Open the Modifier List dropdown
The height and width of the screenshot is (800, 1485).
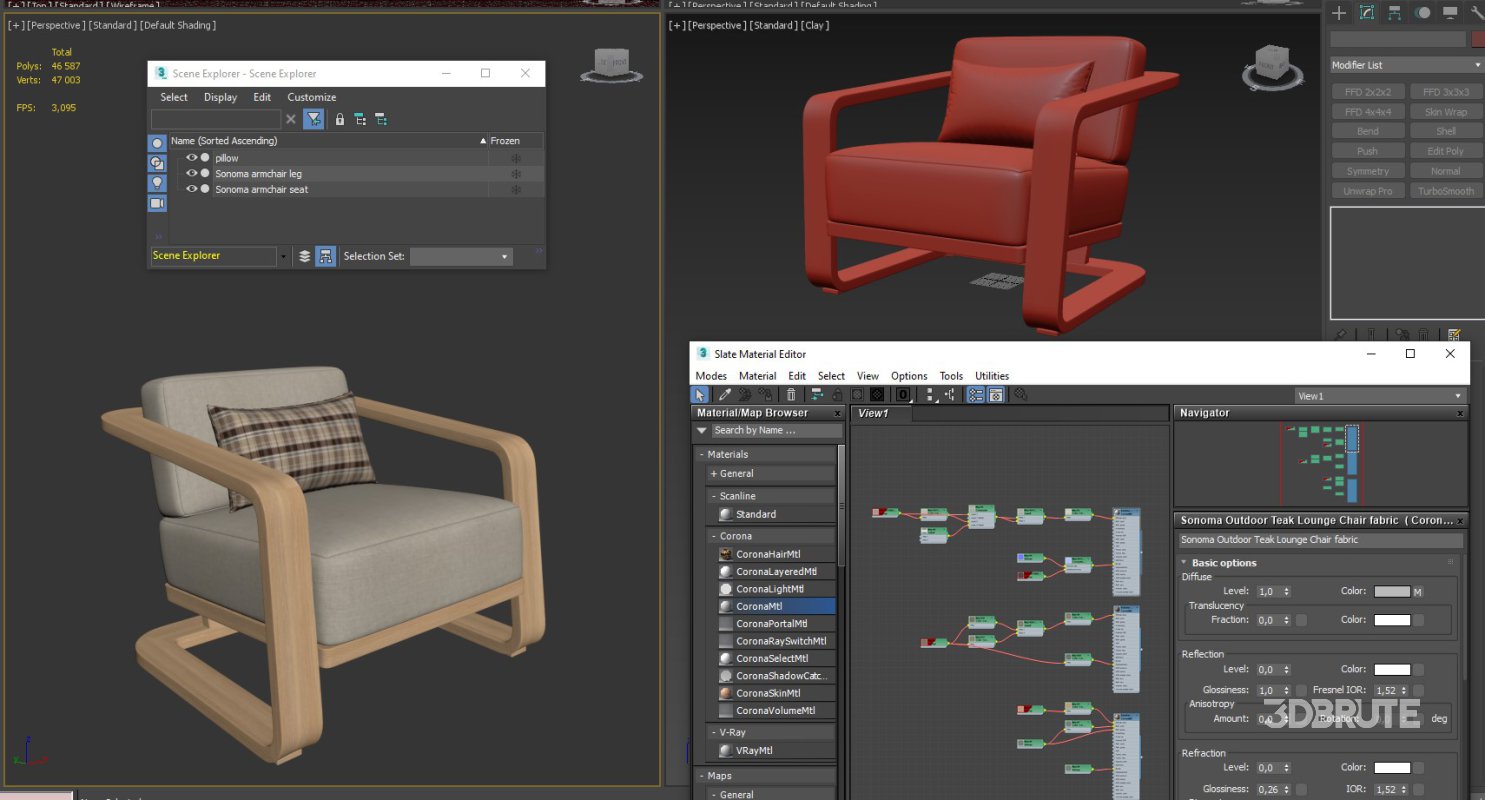pyautogui.click(x=1404, y=64)
